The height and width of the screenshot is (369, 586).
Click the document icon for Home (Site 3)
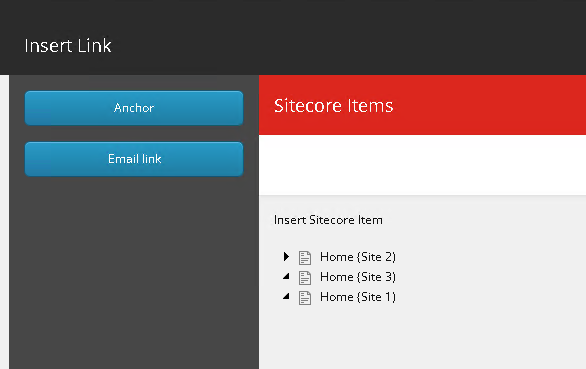point(305,278)
